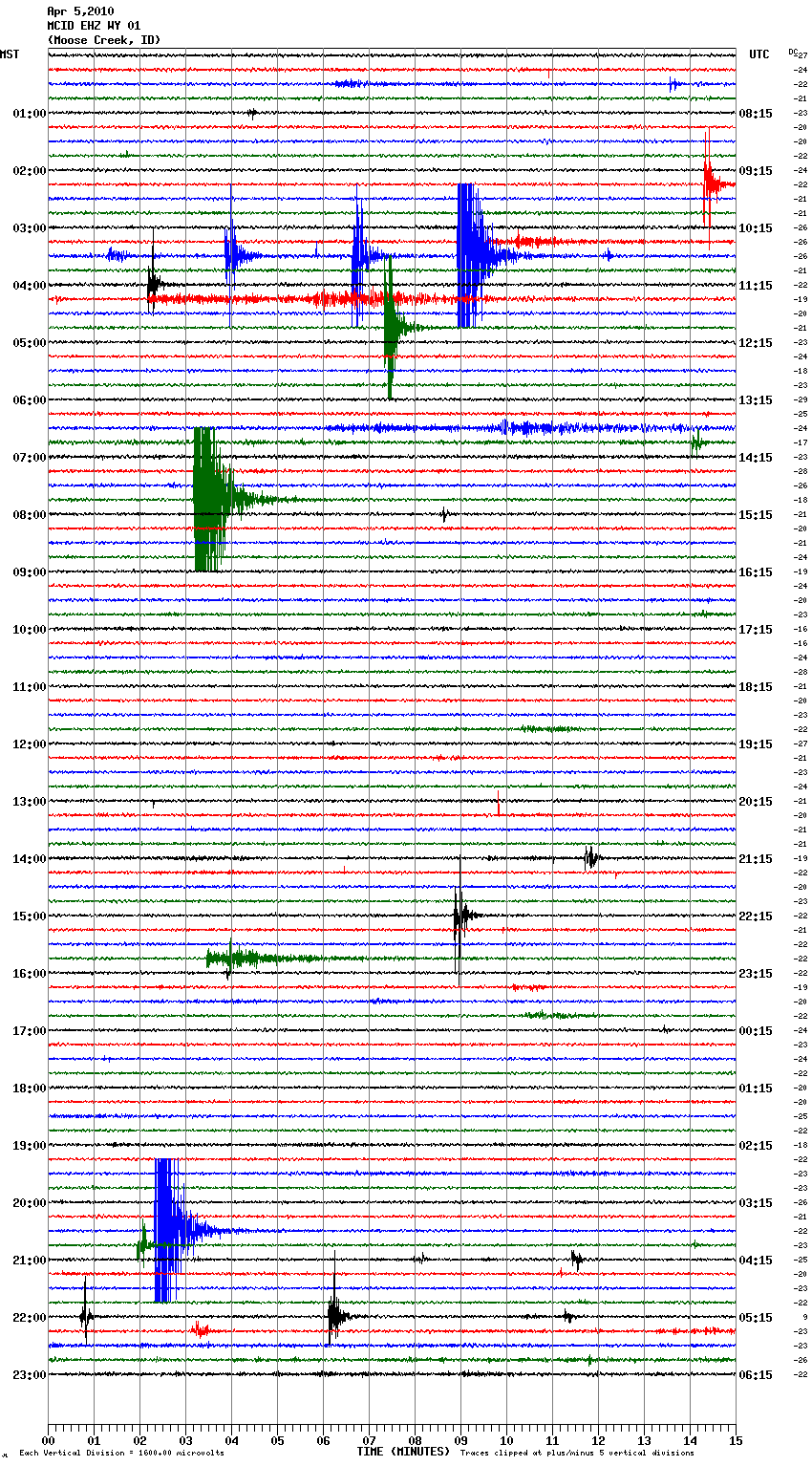Select the 05:00 MST row label

29,343
